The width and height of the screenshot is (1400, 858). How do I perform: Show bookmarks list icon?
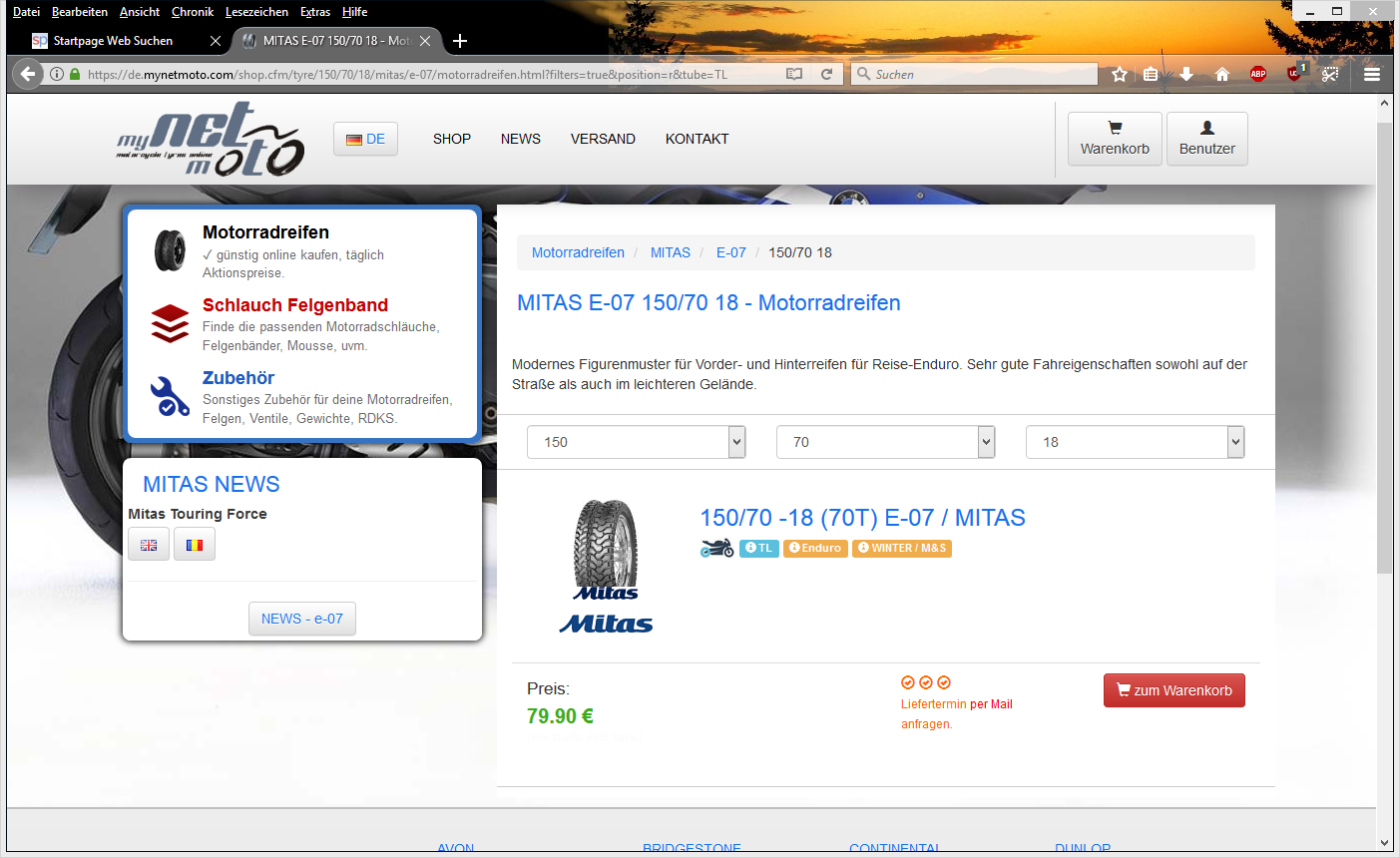(x=1151, y=74)
